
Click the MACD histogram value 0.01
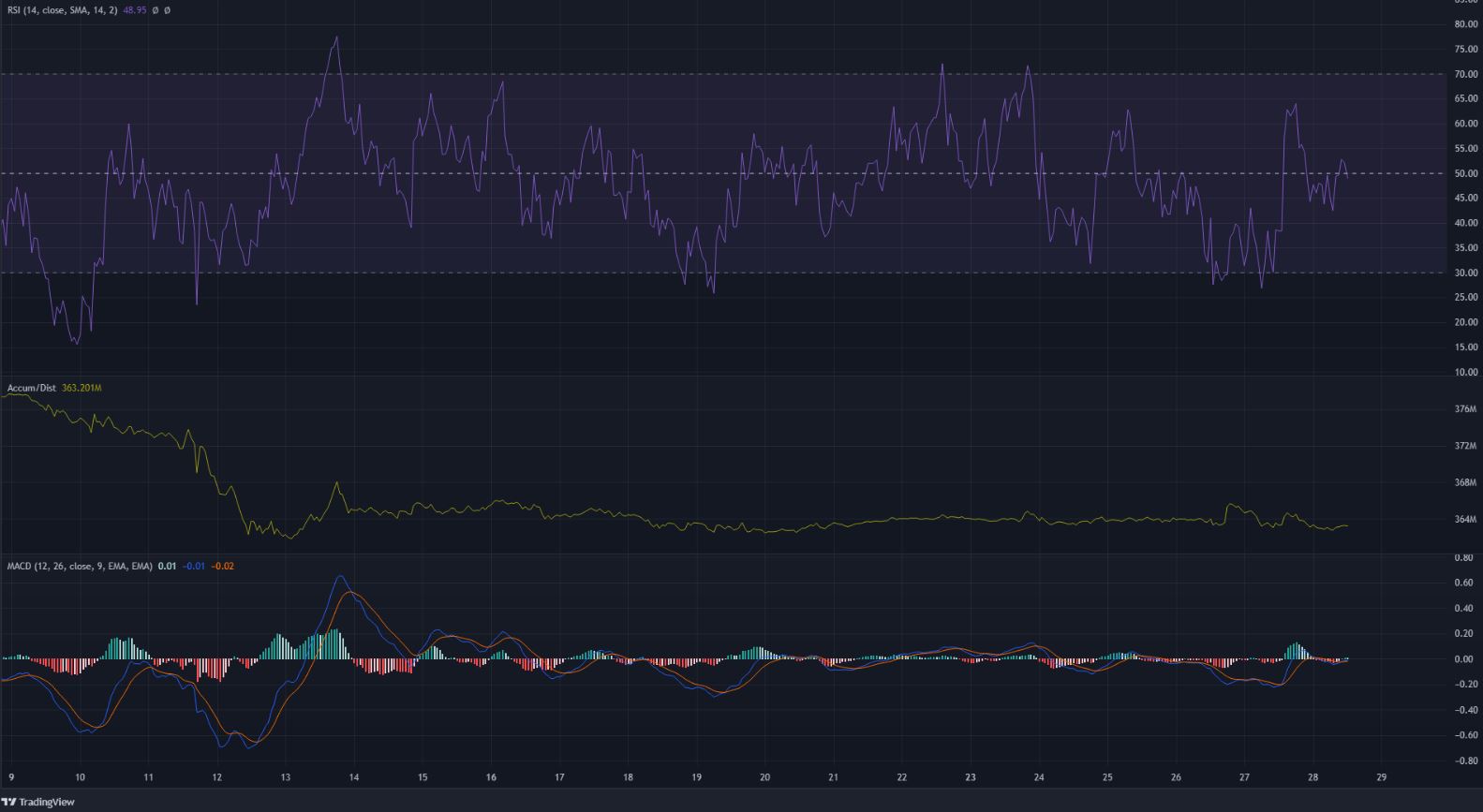[x=167, y=566]
